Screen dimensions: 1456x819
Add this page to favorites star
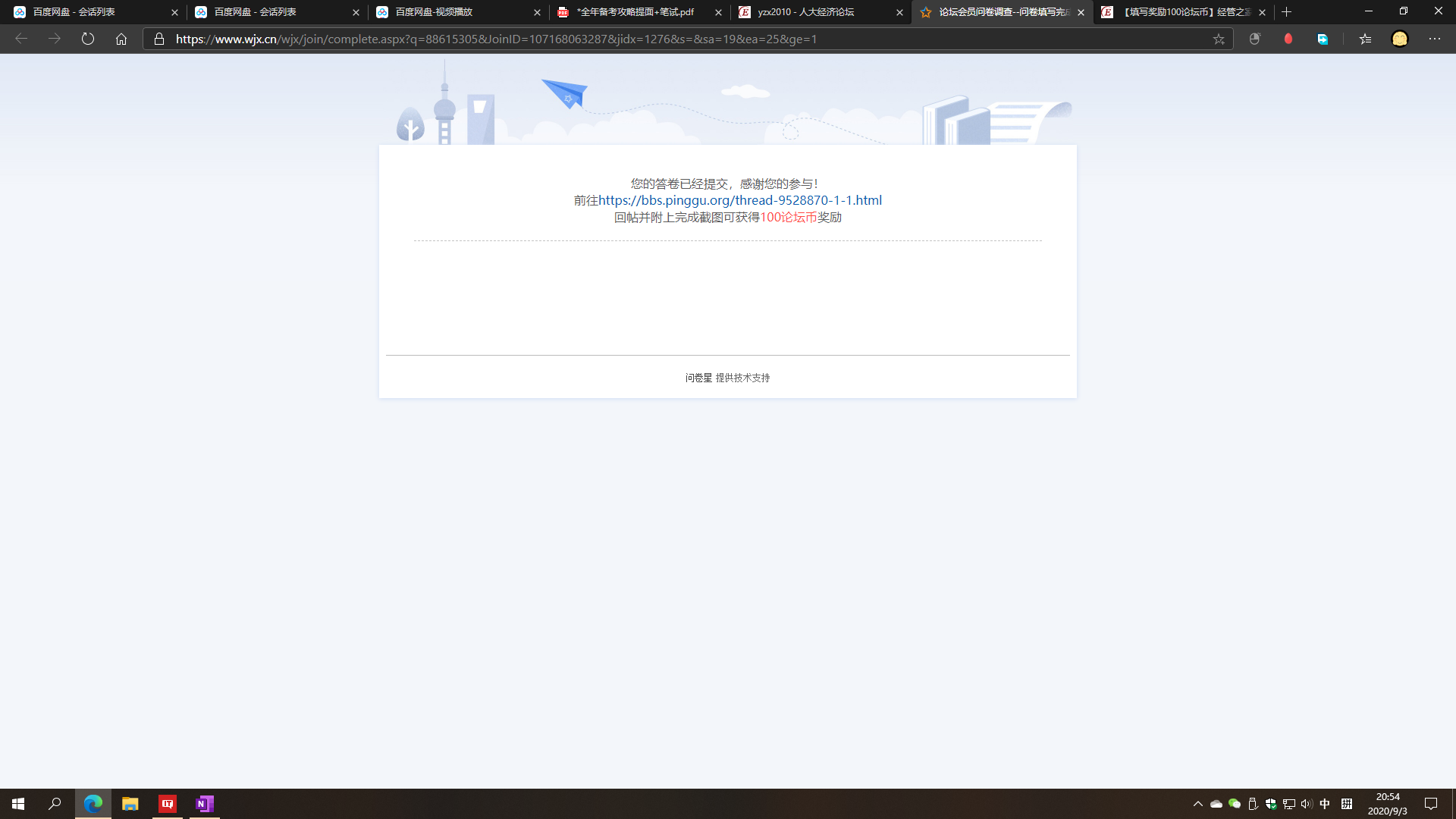tap(1219, 39)
